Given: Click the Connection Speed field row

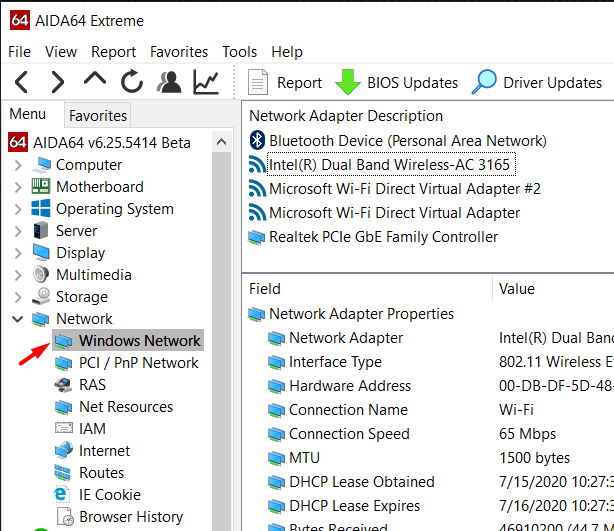Looking at the screenshot, I should pos(349,434).
